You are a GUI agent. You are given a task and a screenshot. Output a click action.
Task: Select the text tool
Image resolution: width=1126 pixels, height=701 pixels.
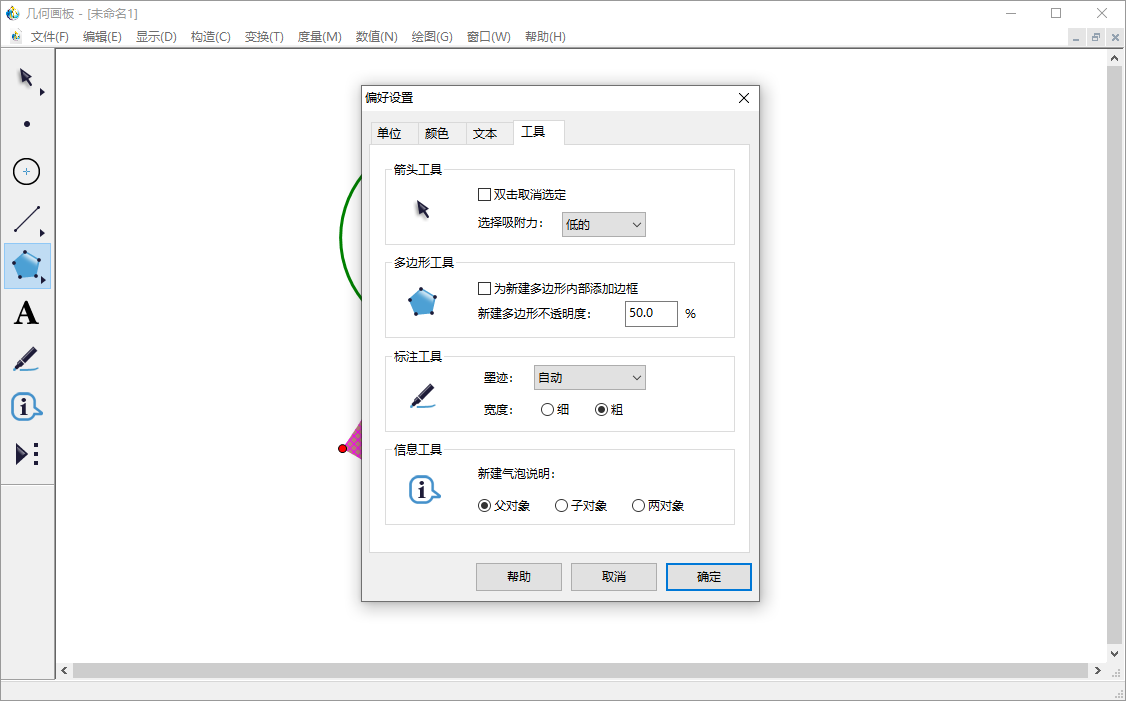tap(27, 313)
